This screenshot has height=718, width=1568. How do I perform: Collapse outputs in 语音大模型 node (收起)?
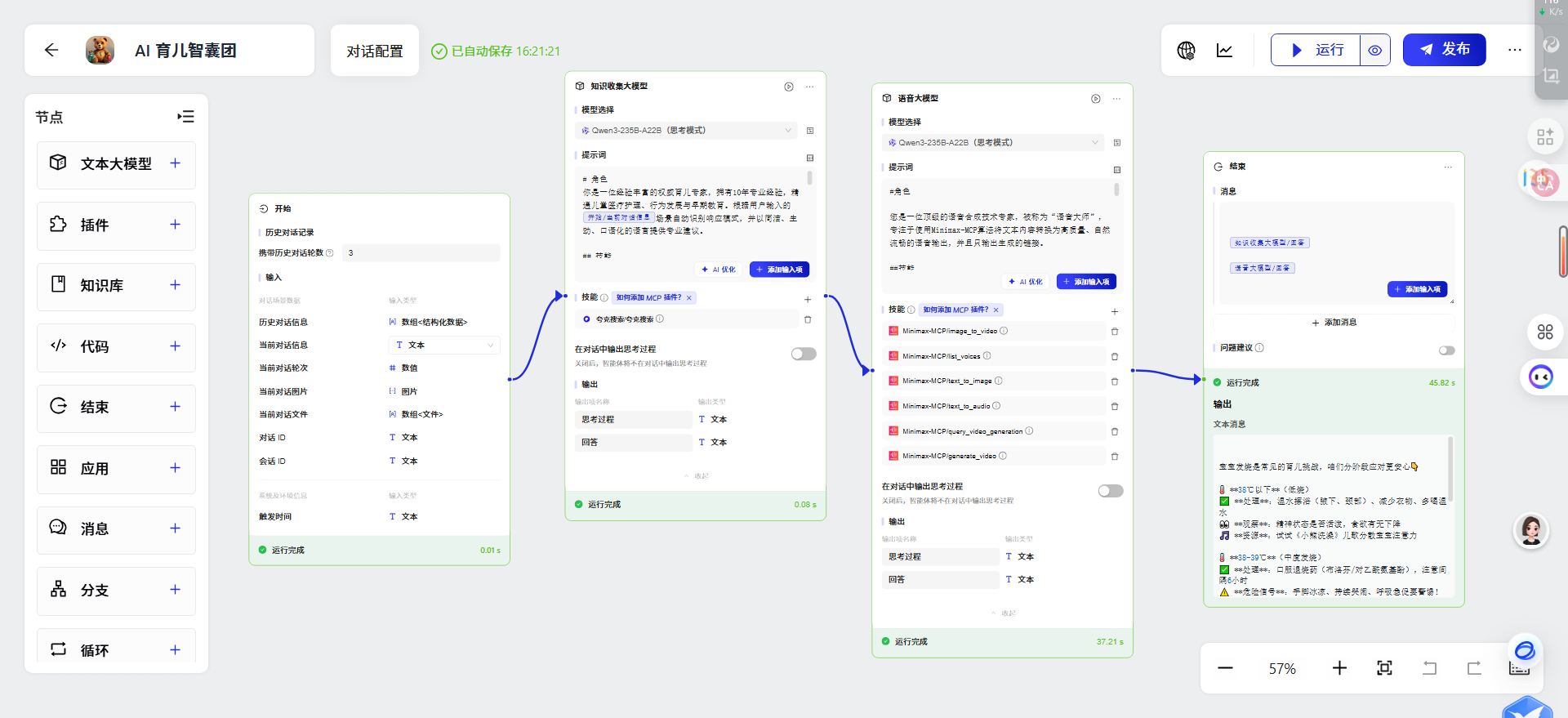click(x=1003, y=613)
